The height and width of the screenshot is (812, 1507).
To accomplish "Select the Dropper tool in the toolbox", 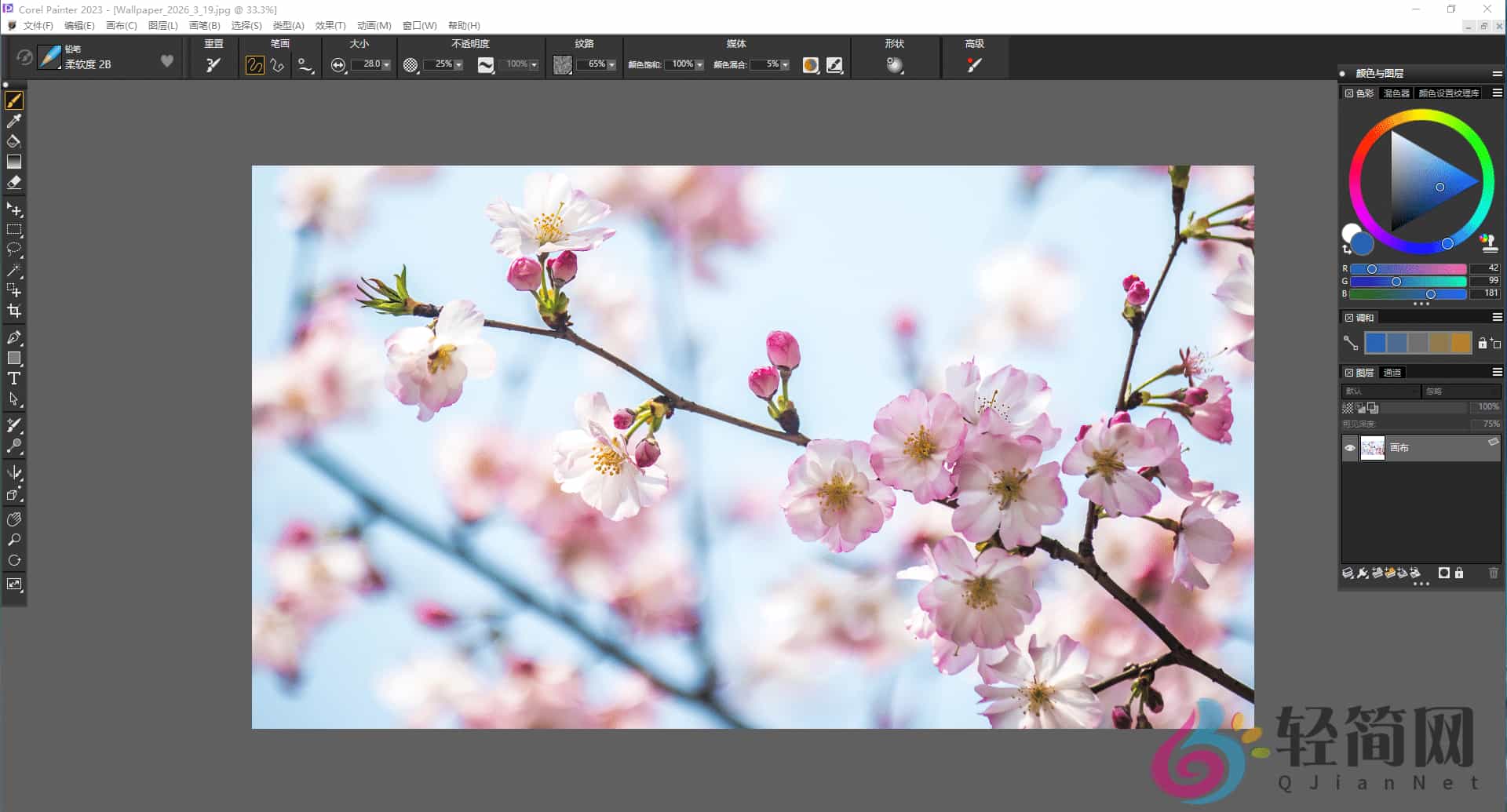I will [x=13, y=121].
